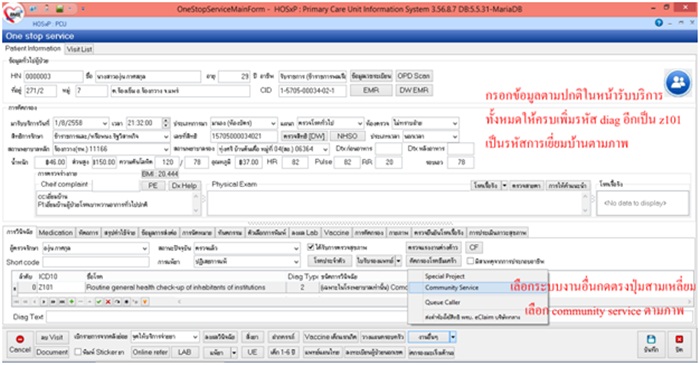
Task: Click the CF button
Action: [x=474, y=247]
